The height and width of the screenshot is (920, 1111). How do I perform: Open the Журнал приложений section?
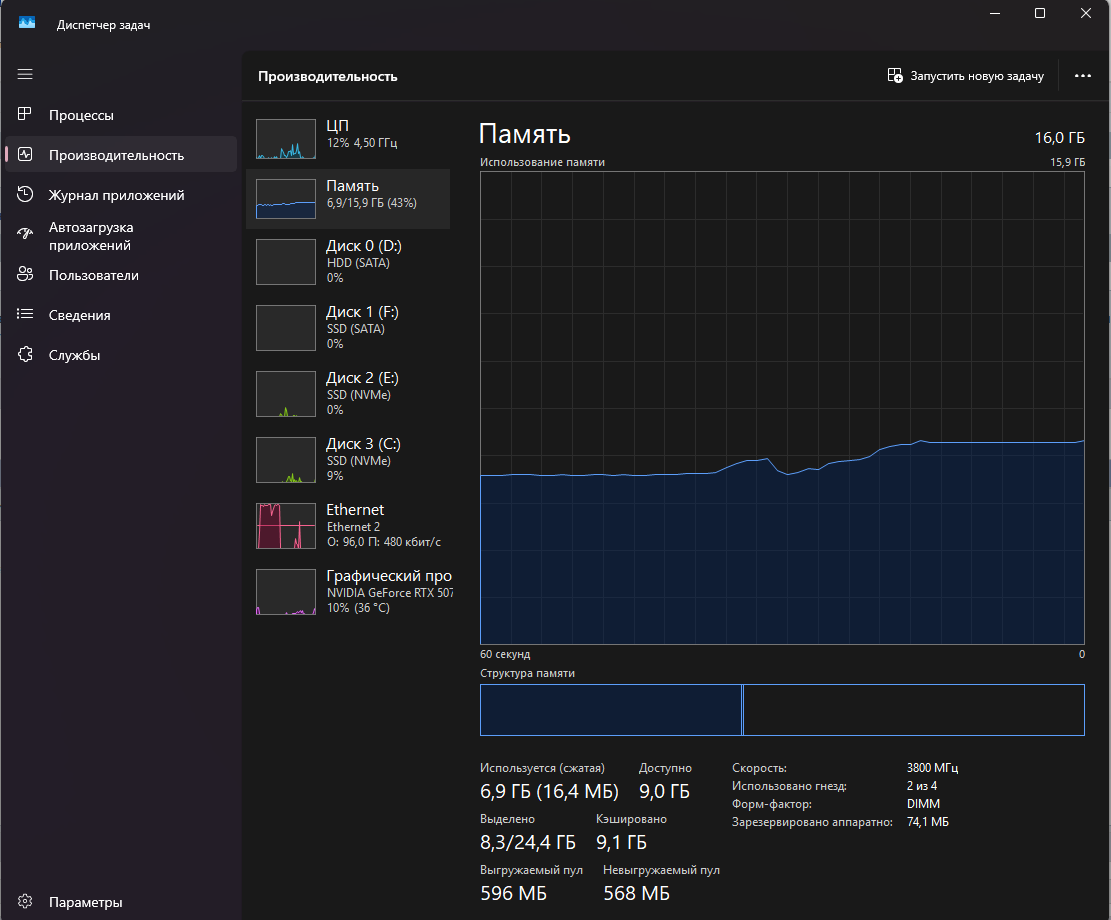click(x=25, y=194)
